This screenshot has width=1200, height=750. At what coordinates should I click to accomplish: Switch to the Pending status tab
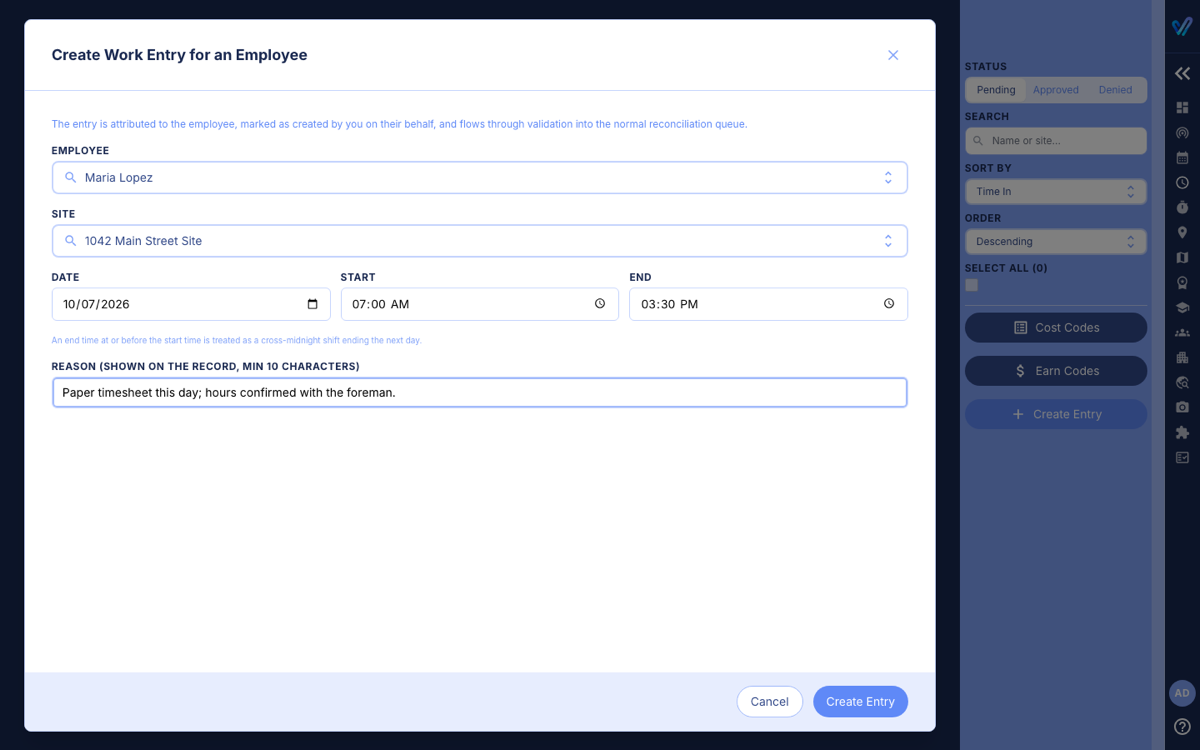996,90
